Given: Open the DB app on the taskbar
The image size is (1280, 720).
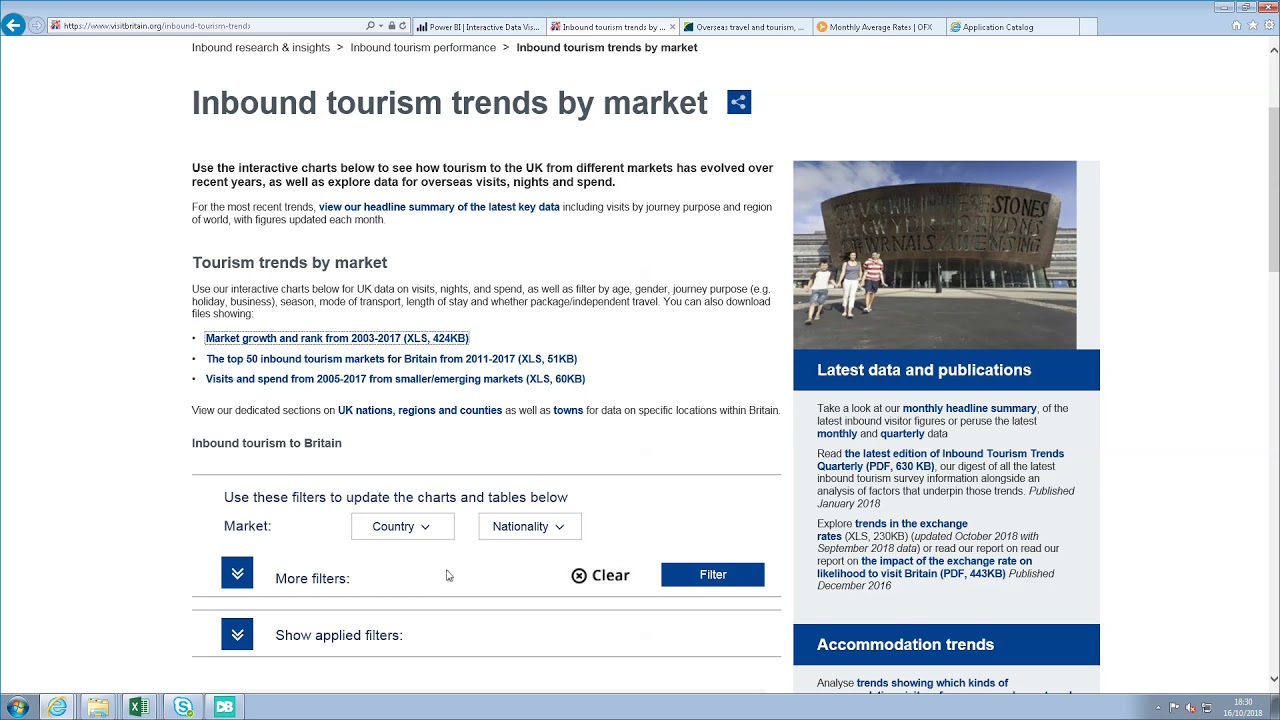Looking at the screenshot, I should point(224,707).
